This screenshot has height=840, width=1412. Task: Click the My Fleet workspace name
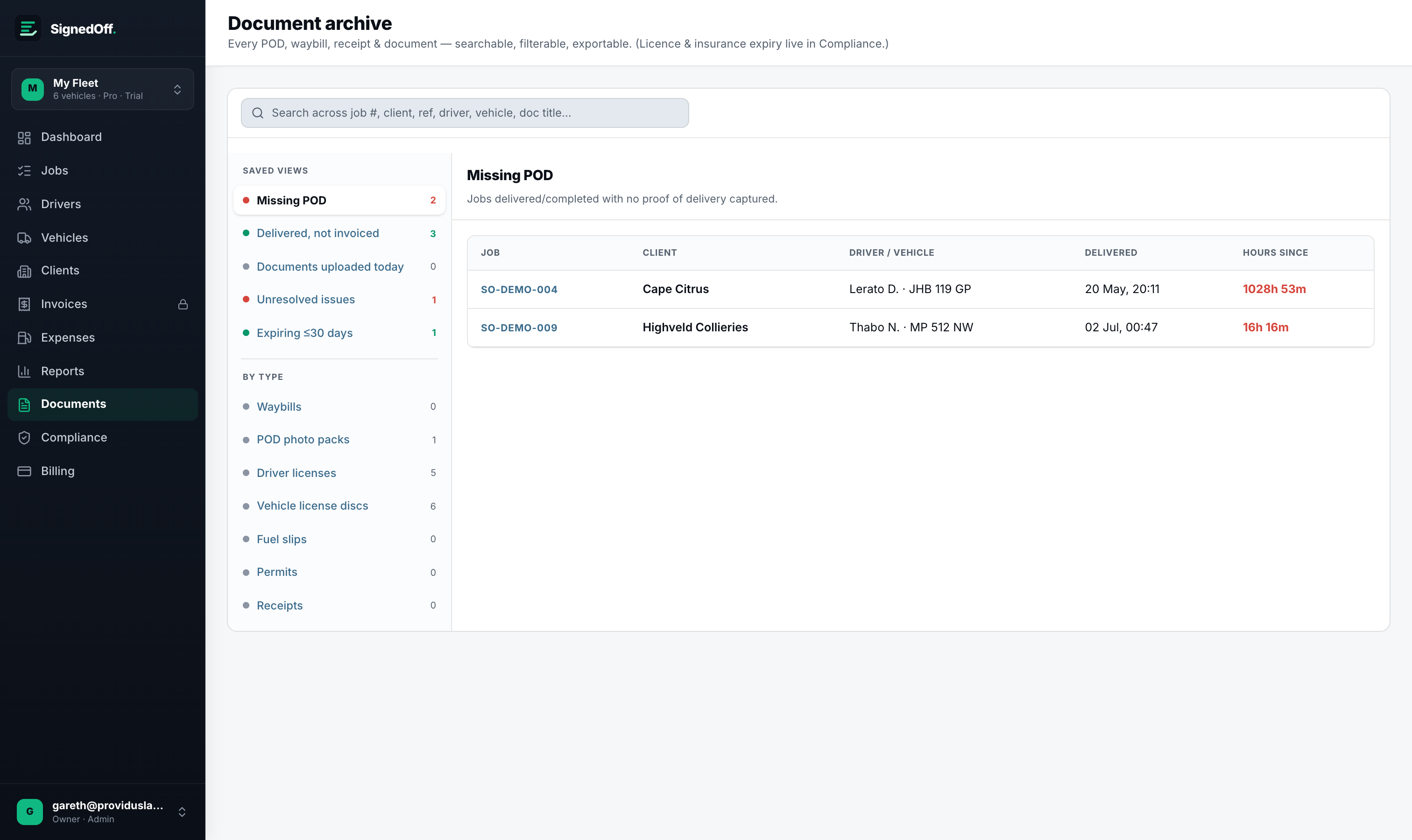pos(75,83)
